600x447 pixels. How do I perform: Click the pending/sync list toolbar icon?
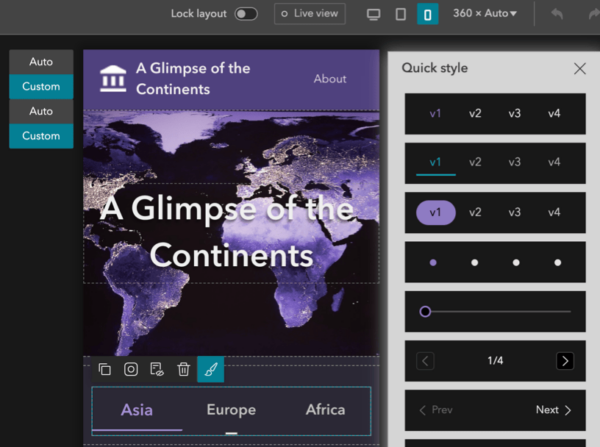[x=157, y=369]
